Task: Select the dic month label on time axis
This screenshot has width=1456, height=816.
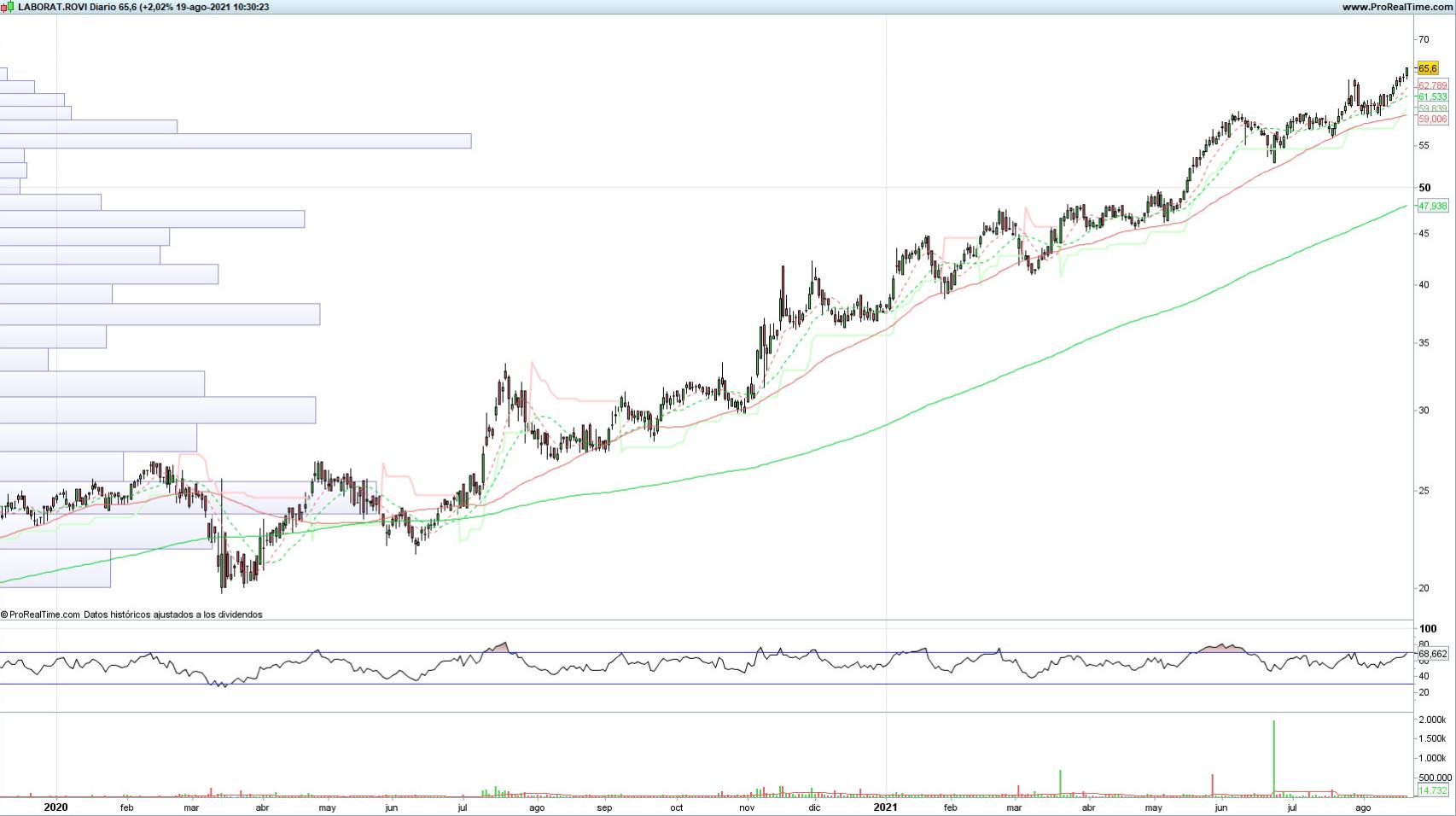Action: pos(814,807)
